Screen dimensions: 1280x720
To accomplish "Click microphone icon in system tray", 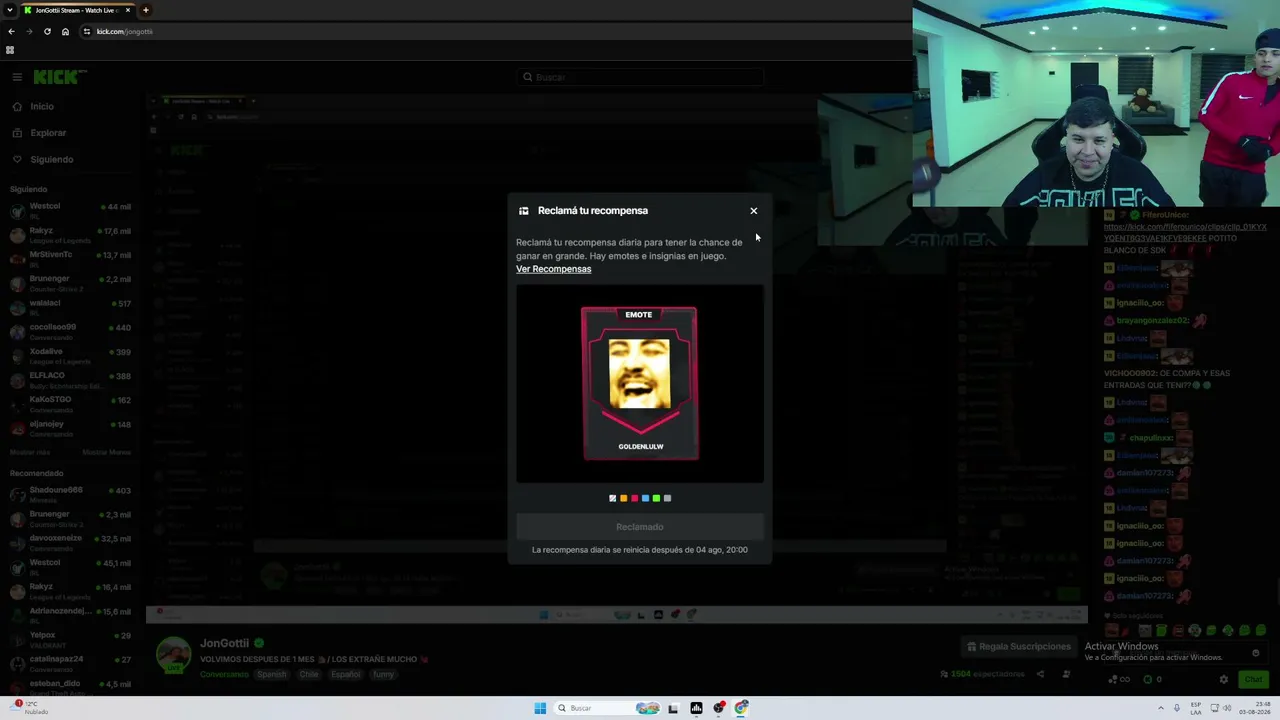I will pyautogui.click(x=1177, y=708).
